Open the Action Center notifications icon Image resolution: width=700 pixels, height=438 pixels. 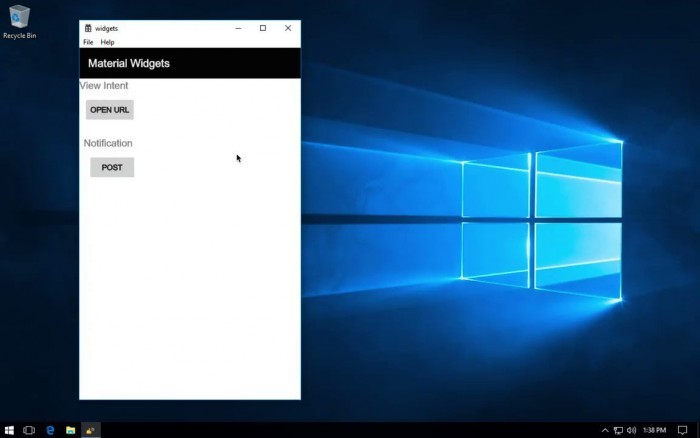(x=682, y=430)
